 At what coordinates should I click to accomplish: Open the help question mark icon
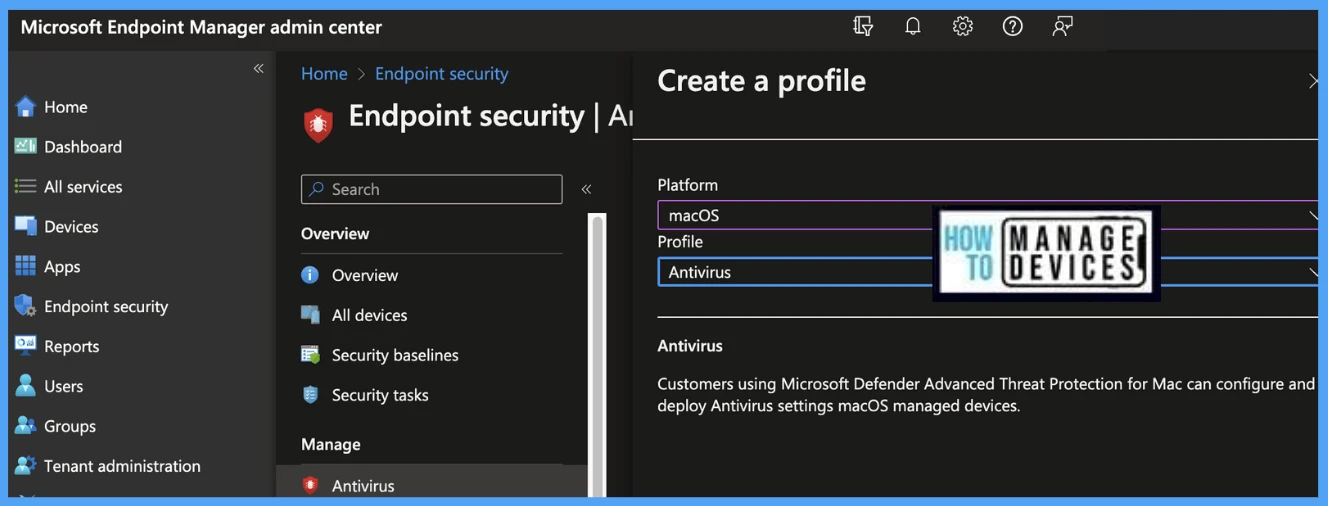(x=1013, y=27)
